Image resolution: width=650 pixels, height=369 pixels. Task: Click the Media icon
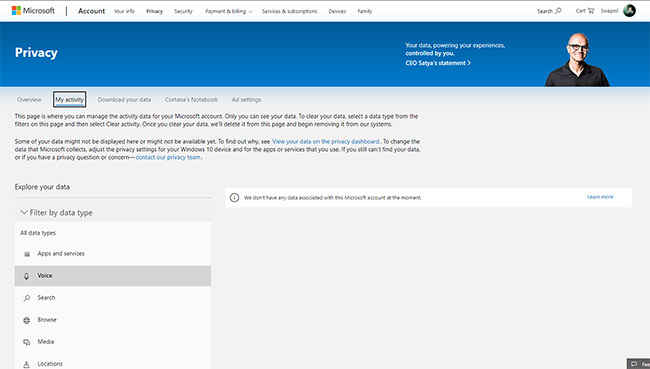[x=27, y=342]
